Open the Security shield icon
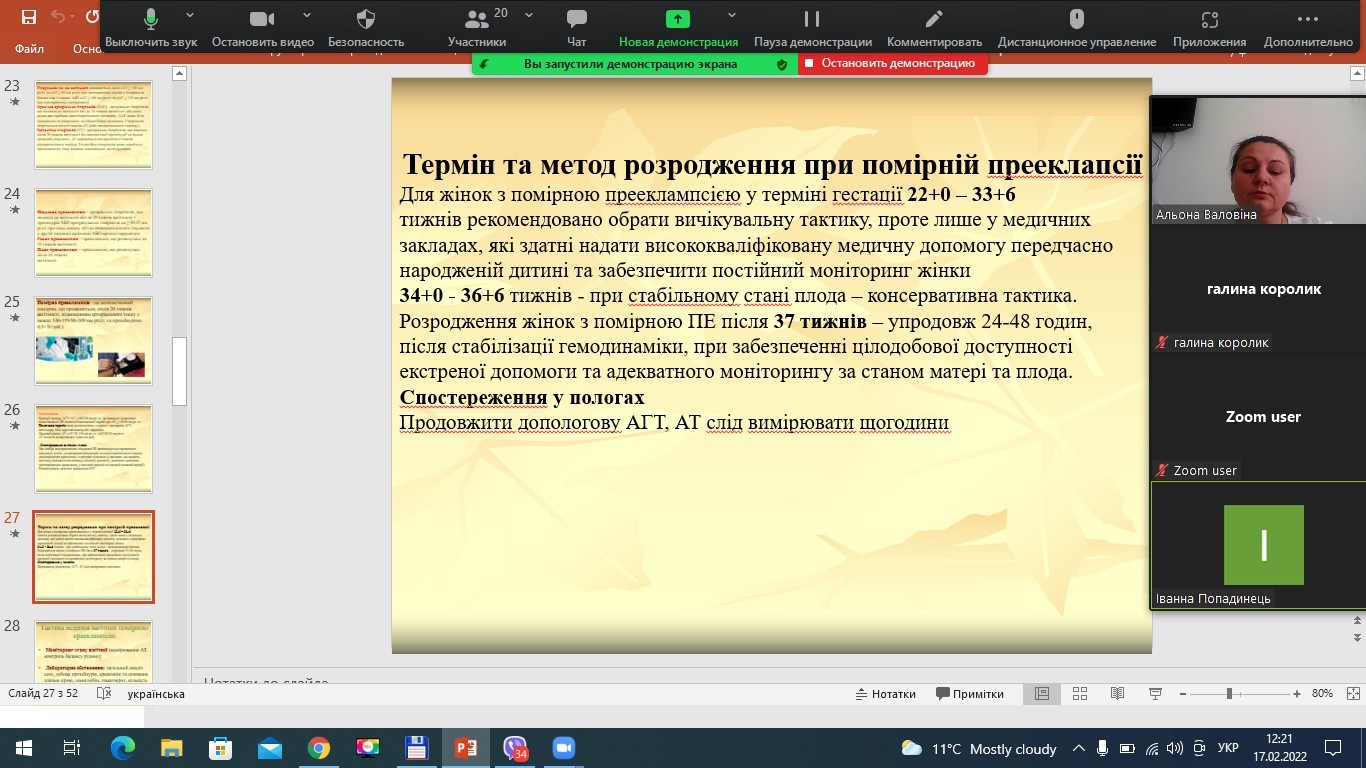Screen dimensions: 1366x768 366,20
